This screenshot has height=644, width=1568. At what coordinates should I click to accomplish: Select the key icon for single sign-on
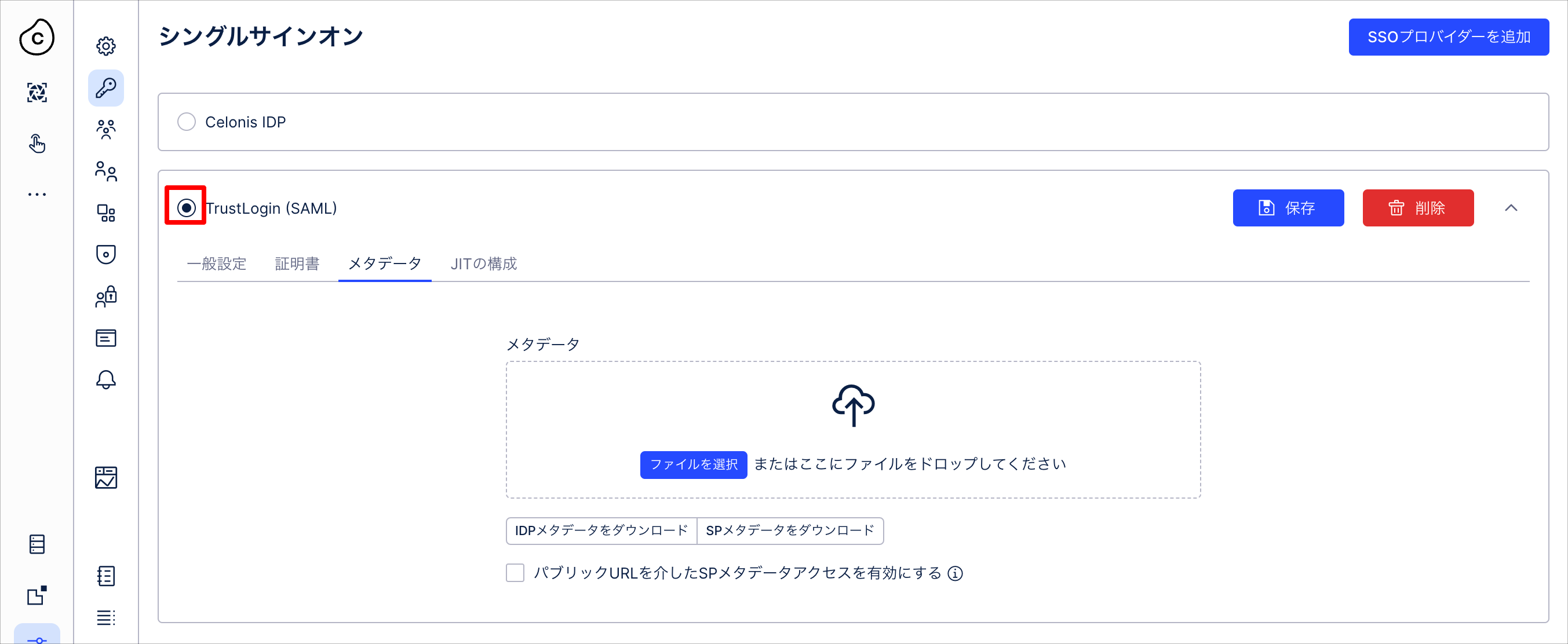[x=106, y=88]
